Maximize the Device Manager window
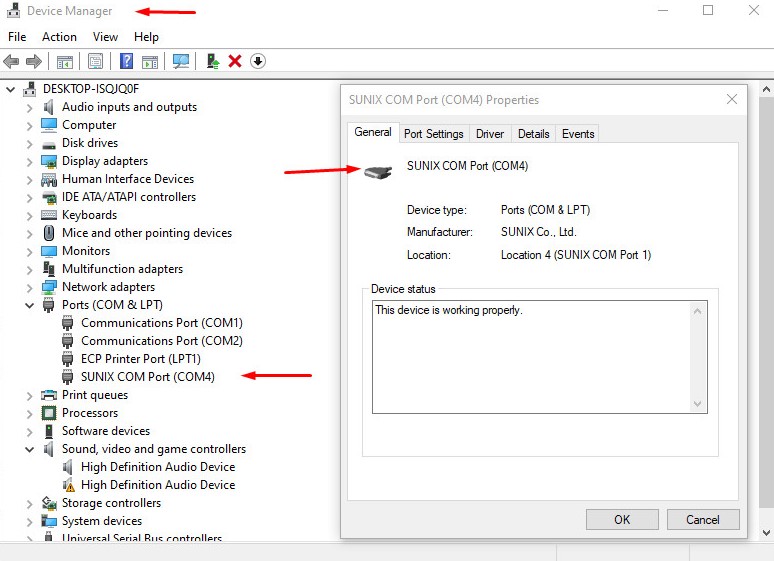The image size is (774, 561). (x=708, y=10)
